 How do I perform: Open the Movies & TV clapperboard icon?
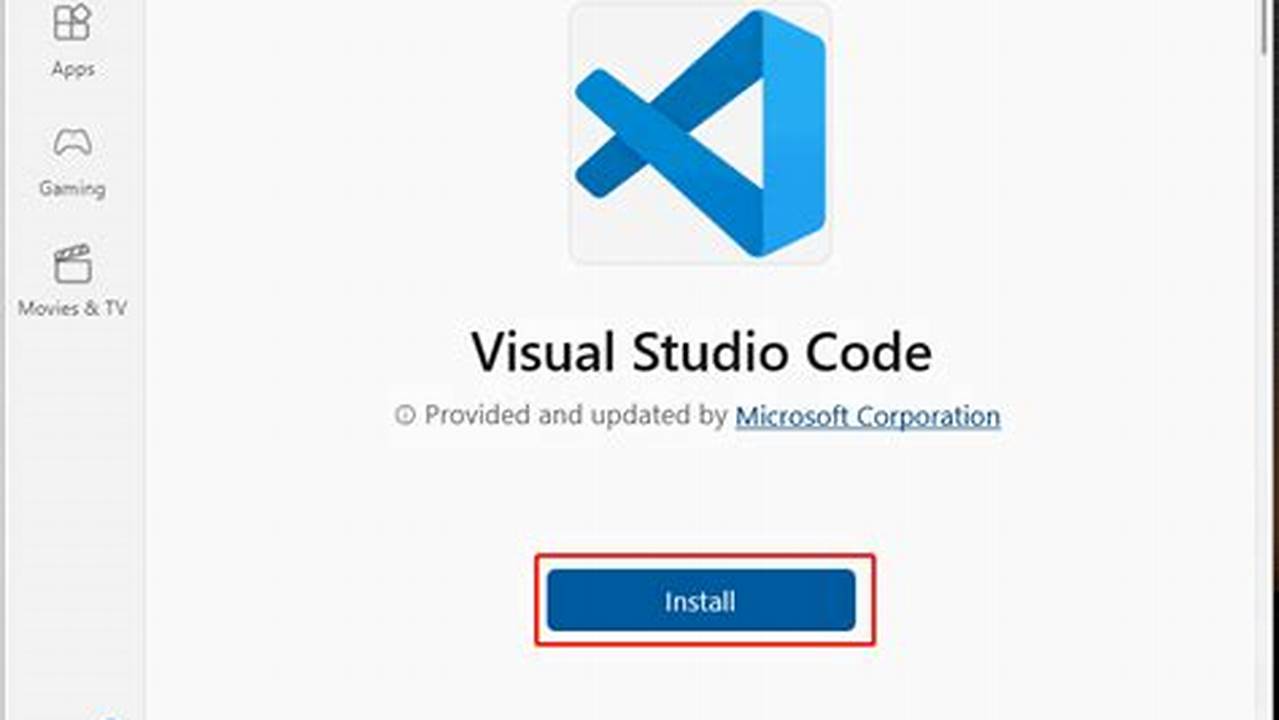point(72,263)
